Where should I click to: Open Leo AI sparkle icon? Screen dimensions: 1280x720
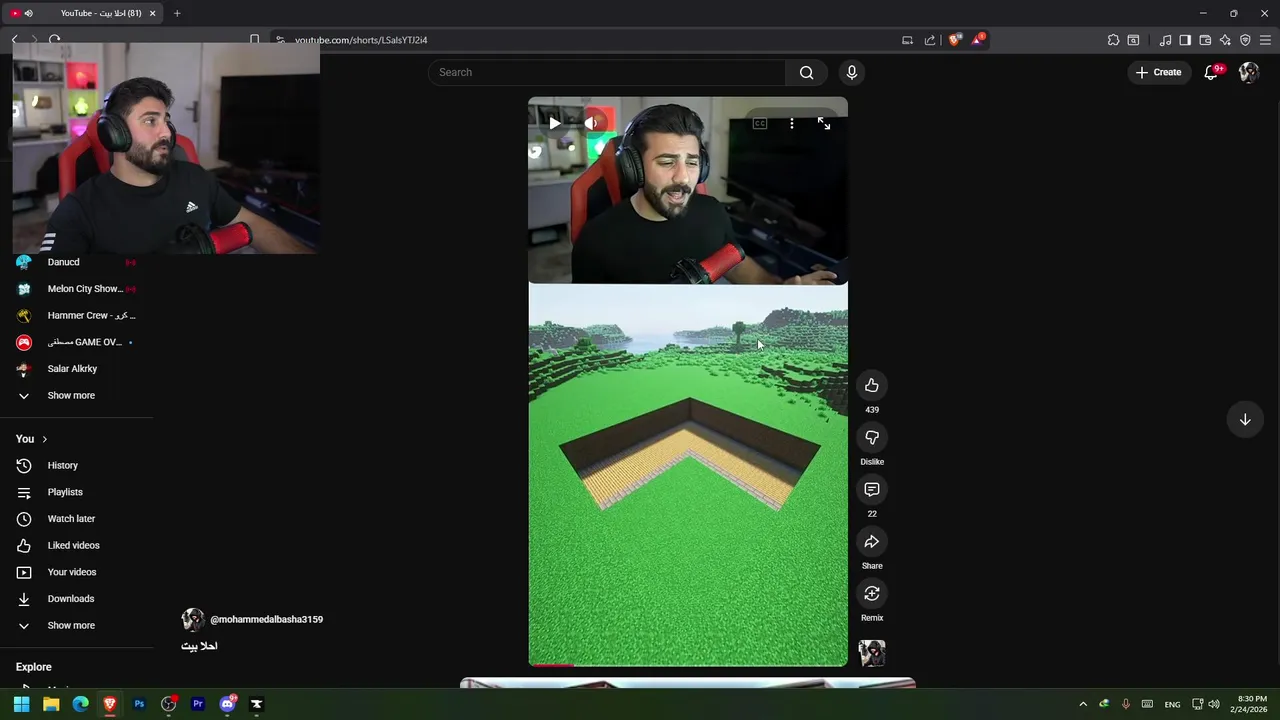(1225, 40)
